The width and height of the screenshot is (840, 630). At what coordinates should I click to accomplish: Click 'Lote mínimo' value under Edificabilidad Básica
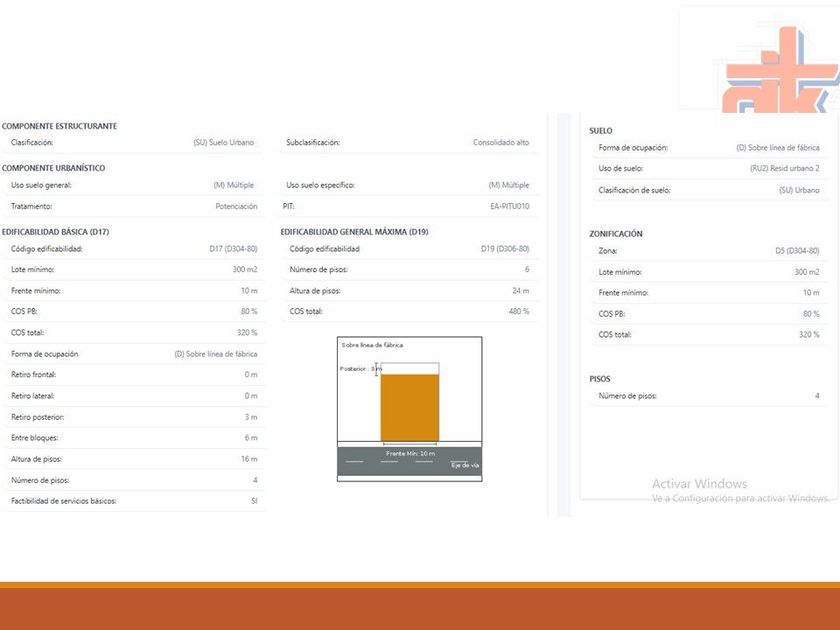(245, 269)
